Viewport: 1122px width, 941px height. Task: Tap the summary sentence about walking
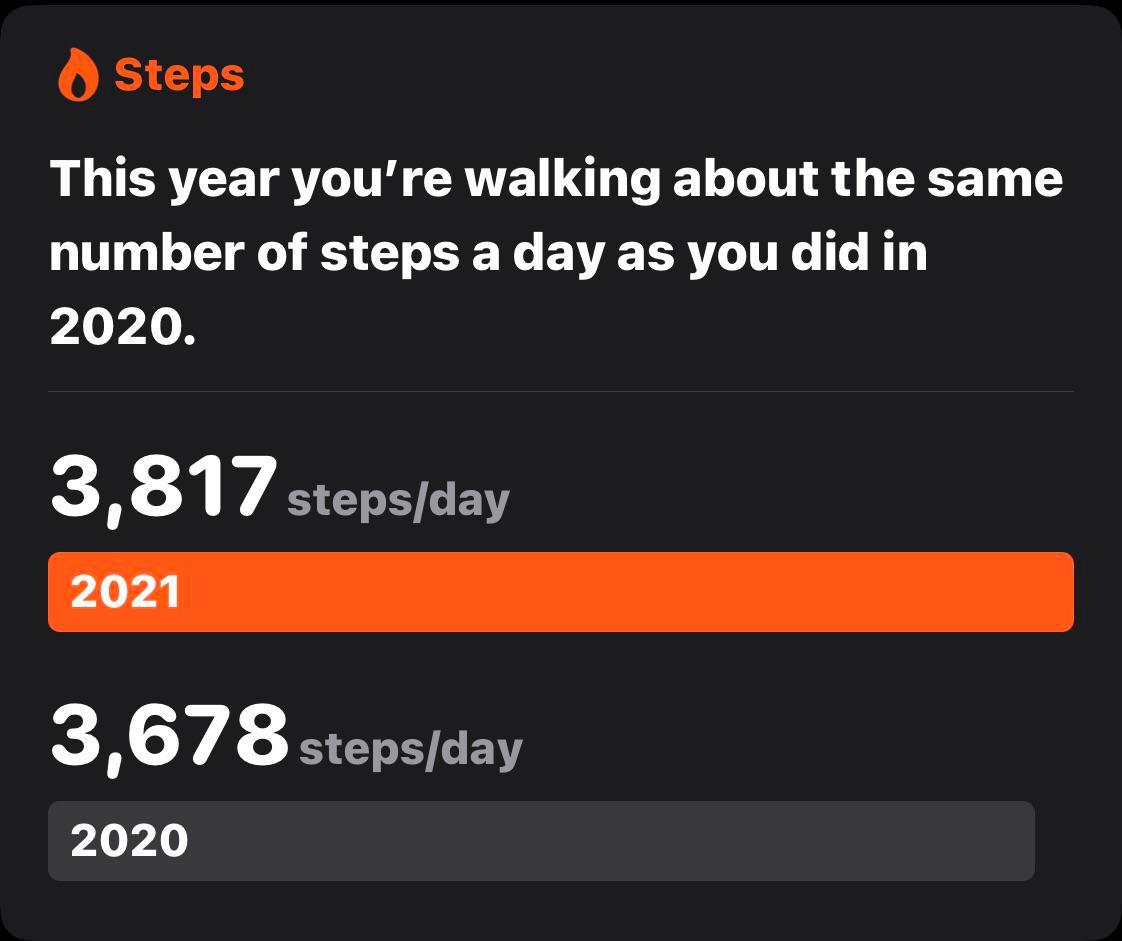coord(555,254)
